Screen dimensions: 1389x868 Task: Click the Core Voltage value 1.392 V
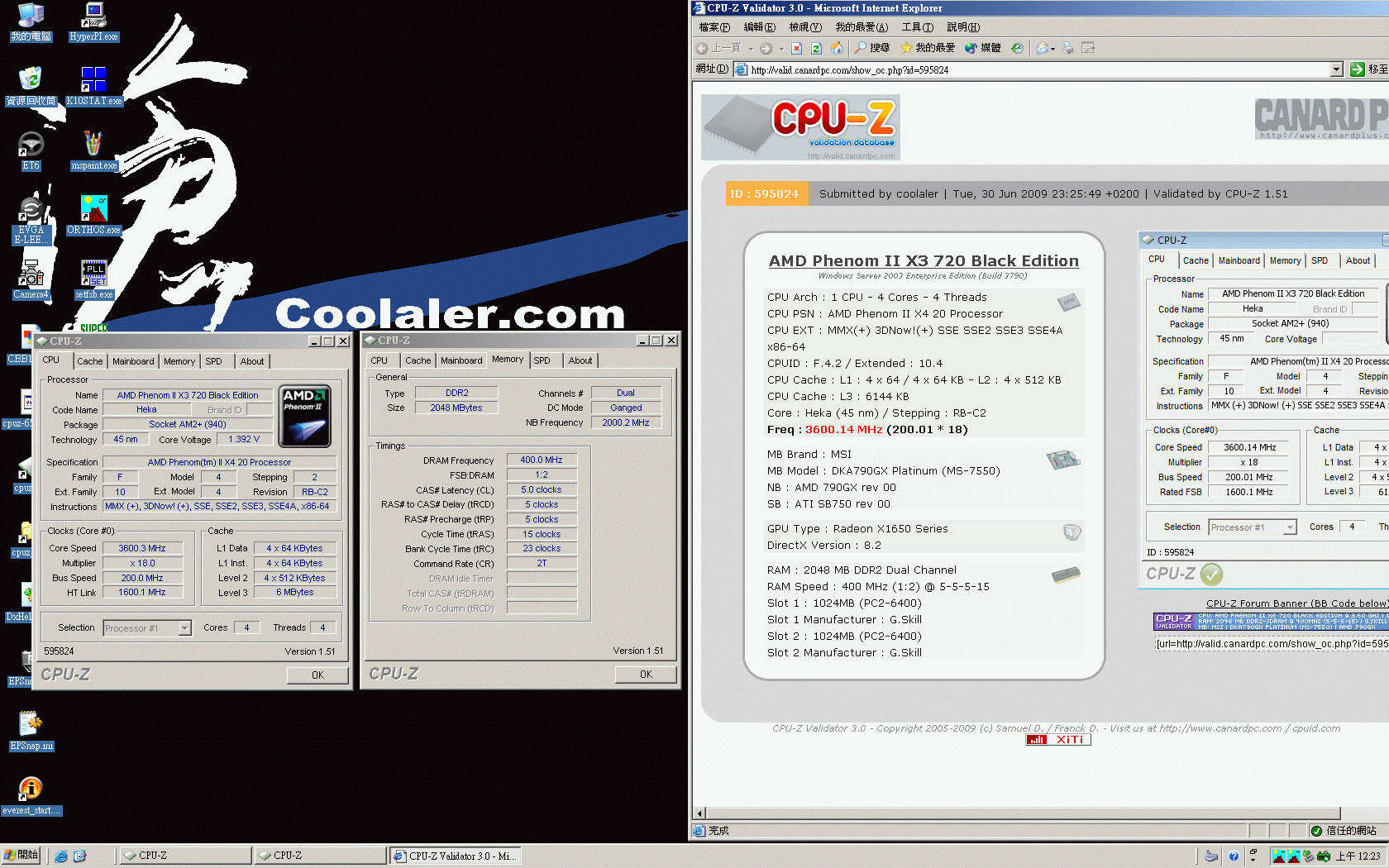click(x=244, y=440)
